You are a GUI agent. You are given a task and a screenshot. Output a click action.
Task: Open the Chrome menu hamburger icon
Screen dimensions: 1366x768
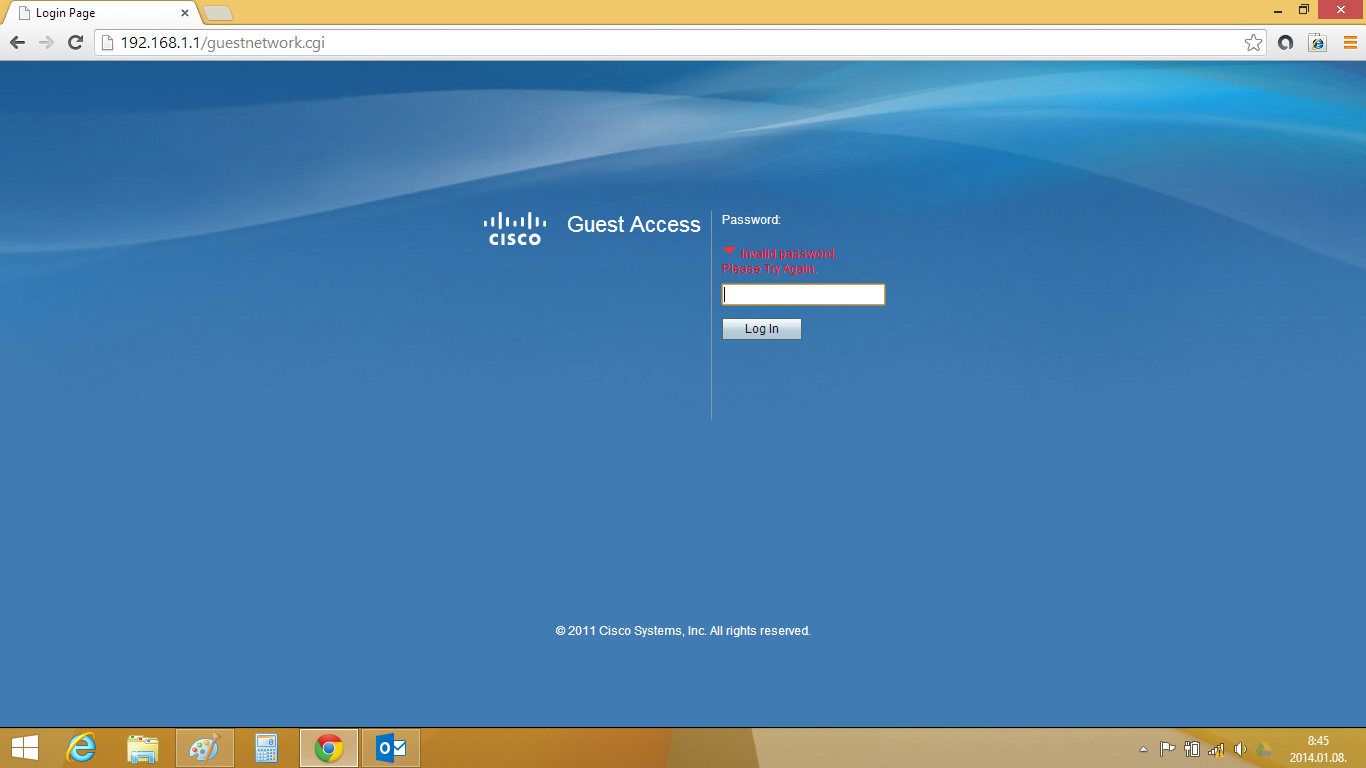pos(1350,42)
